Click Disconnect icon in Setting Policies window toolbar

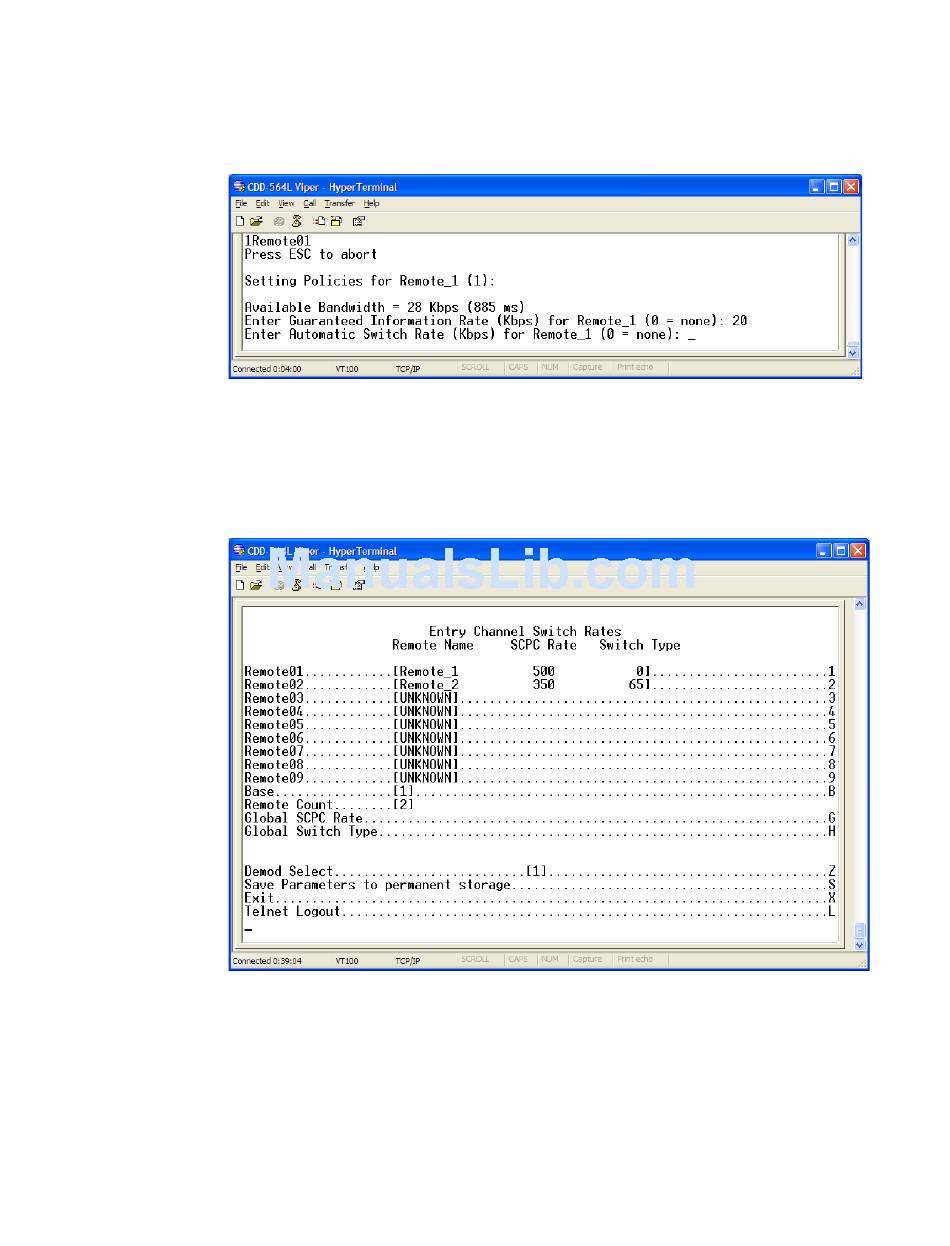click(x=296, y=221)
